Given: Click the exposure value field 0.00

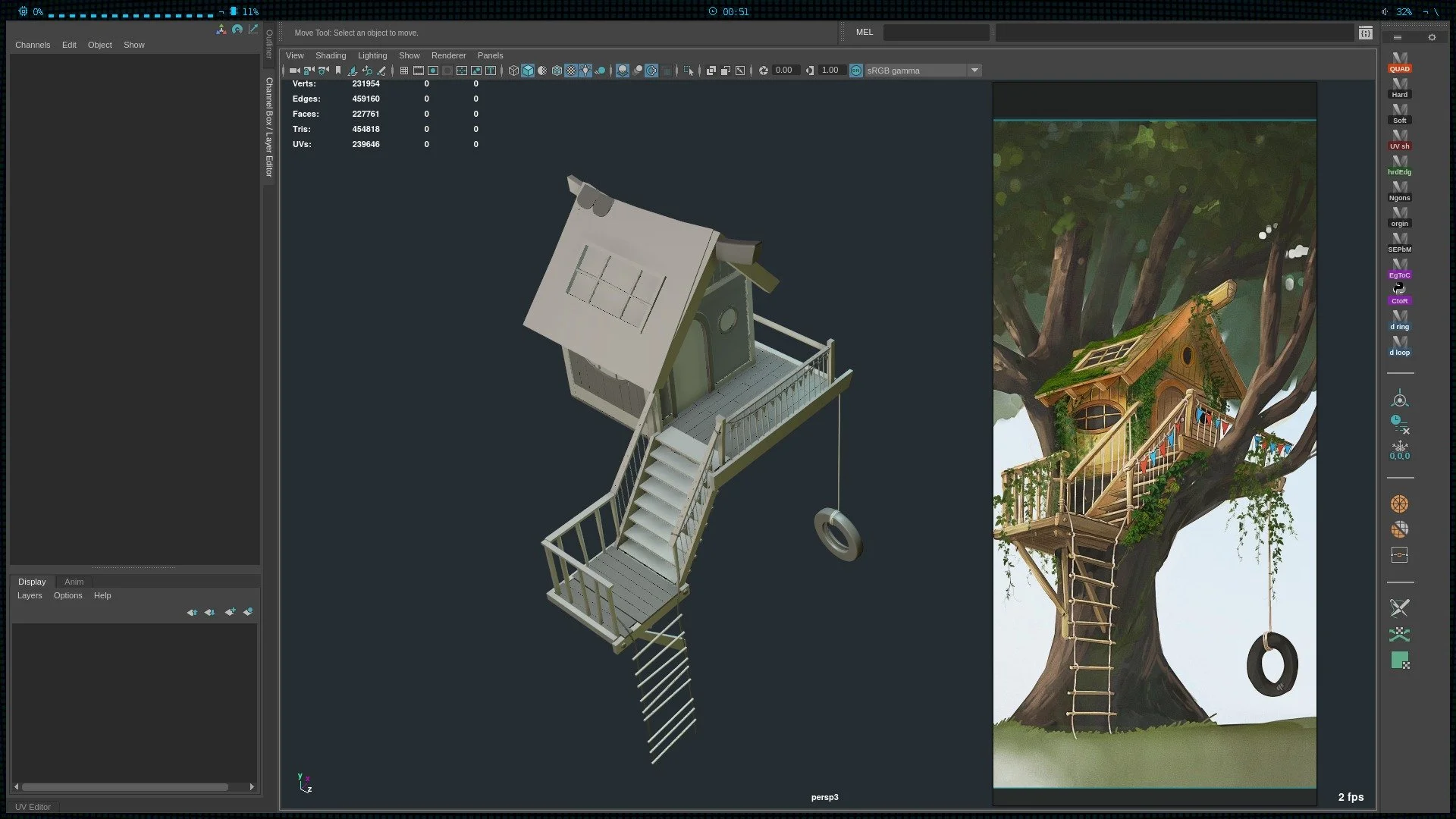Looking at the screenshot, I should [x=785, y=70].
